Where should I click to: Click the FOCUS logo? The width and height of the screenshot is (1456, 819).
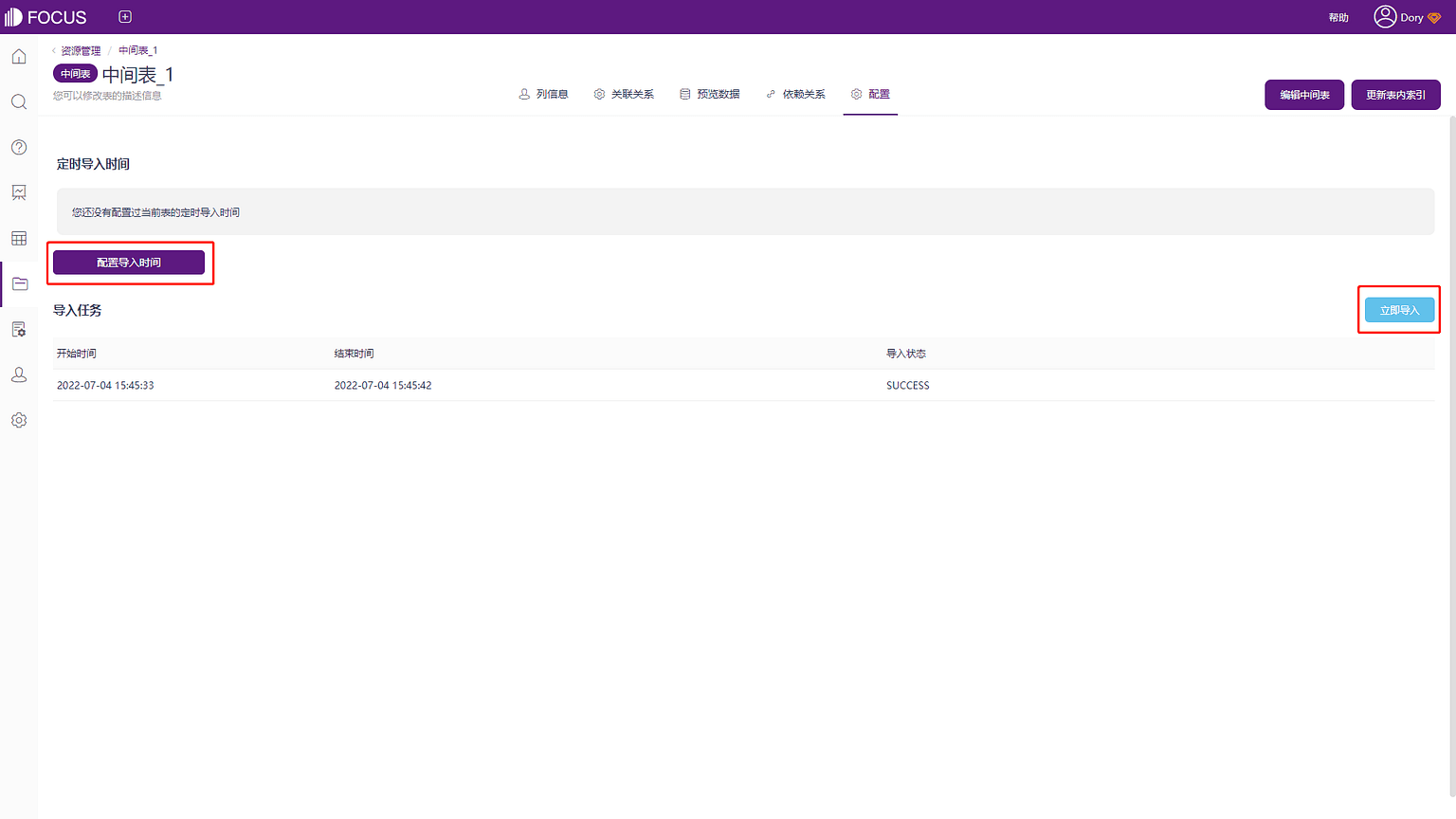click(x=45, y=17)
